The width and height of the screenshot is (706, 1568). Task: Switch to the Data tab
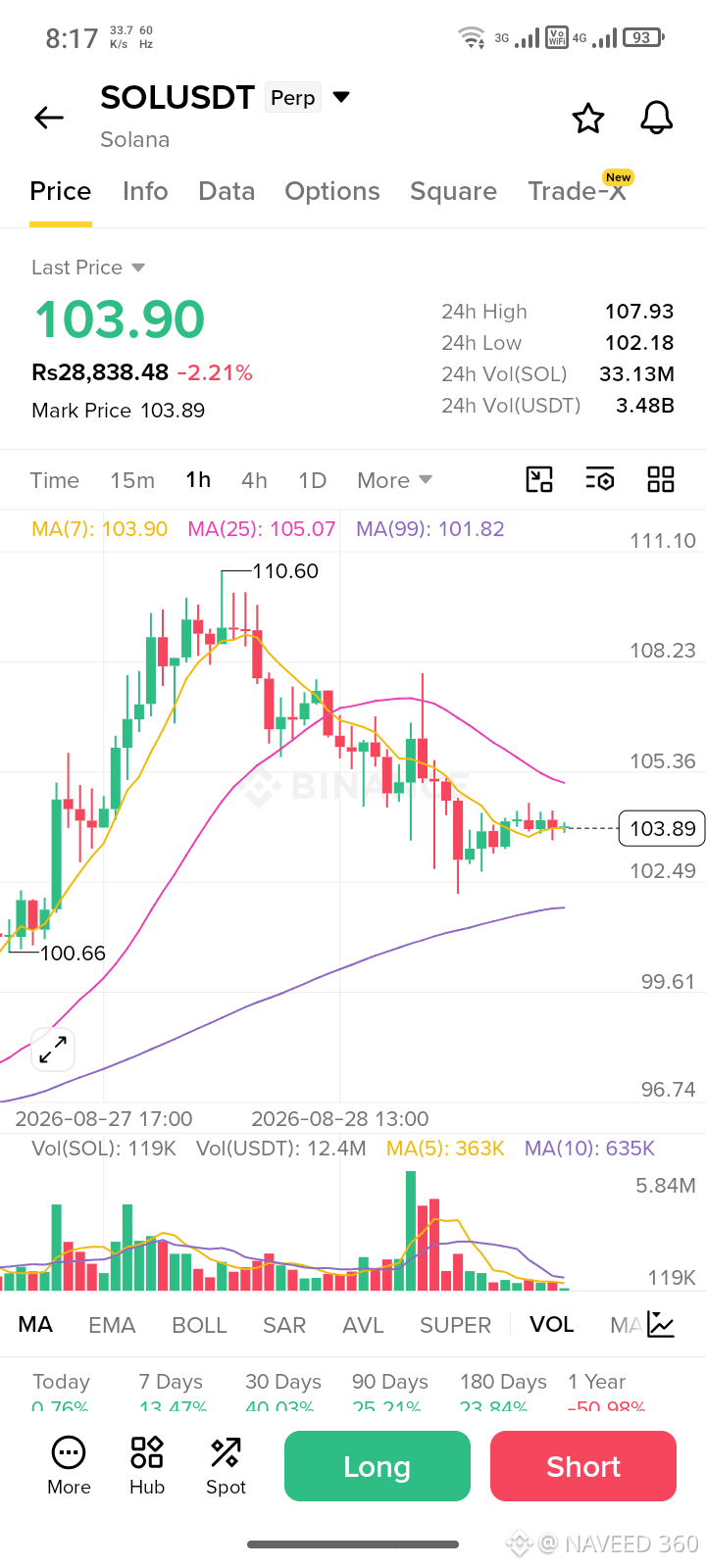[227, 191]
